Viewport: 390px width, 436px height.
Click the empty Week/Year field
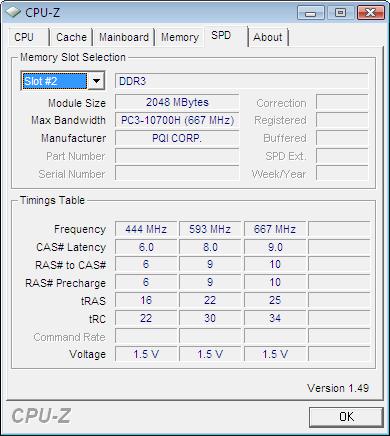click(x=342, y=174)
